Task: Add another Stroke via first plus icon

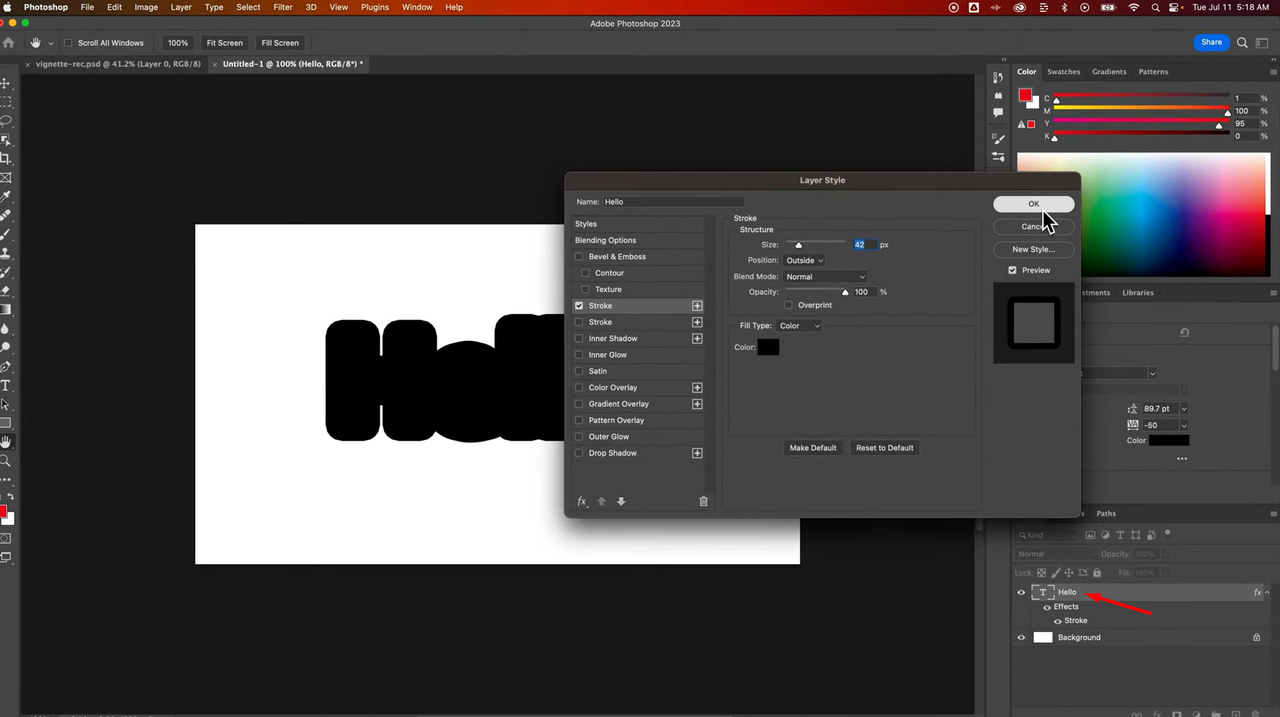Action: click(x=697, y=306)
